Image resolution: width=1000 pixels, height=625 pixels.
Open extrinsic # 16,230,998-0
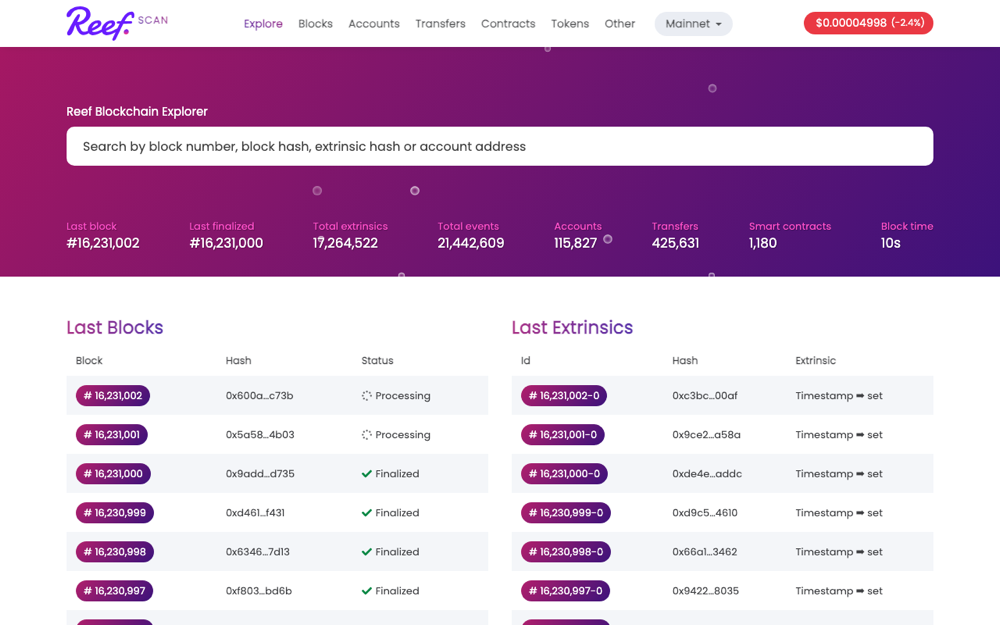pos(566,552)
